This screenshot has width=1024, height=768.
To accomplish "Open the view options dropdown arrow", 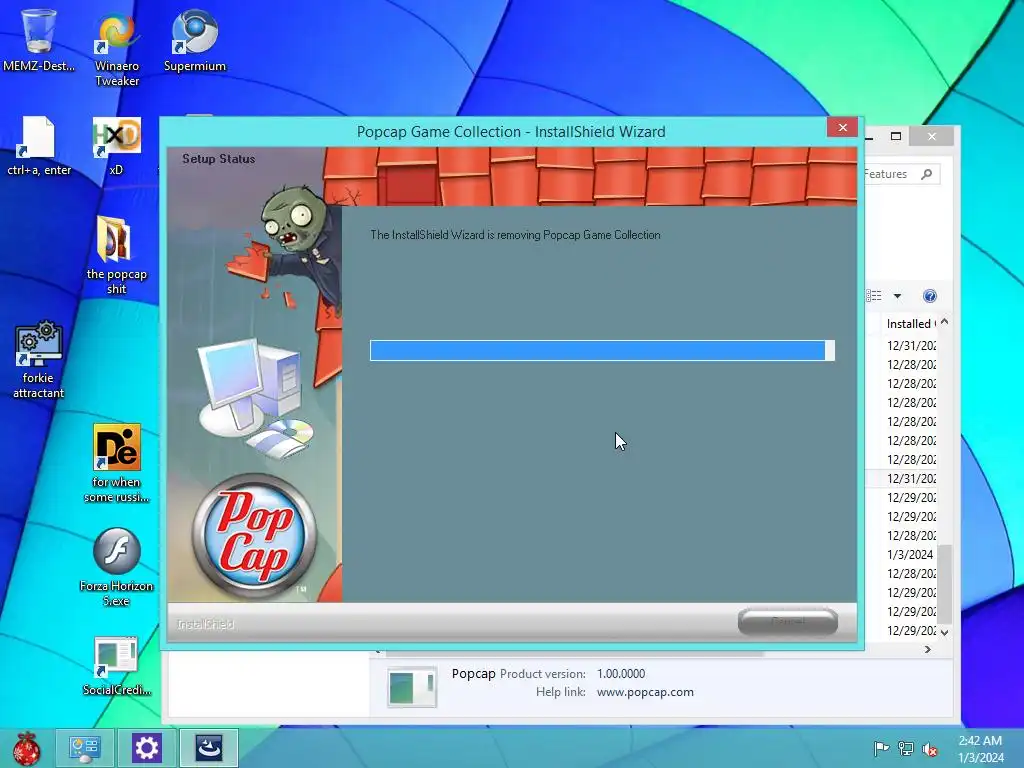I will (897, 296).
